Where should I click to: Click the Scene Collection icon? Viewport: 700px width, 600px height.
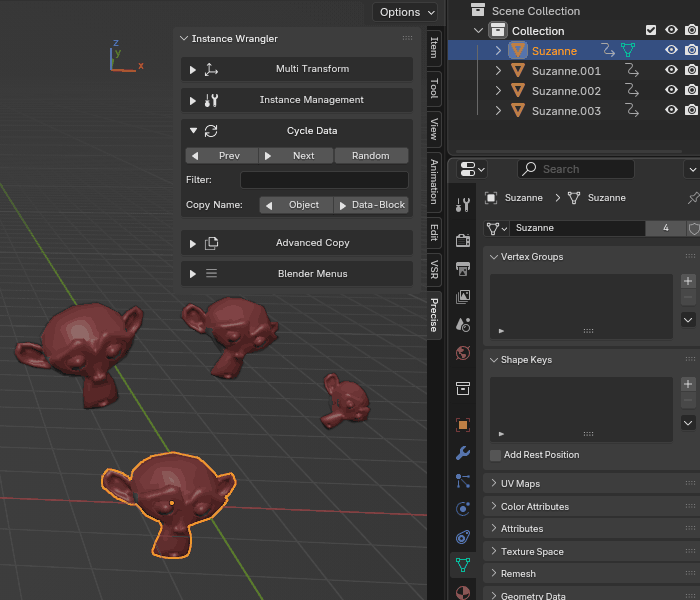478,10
